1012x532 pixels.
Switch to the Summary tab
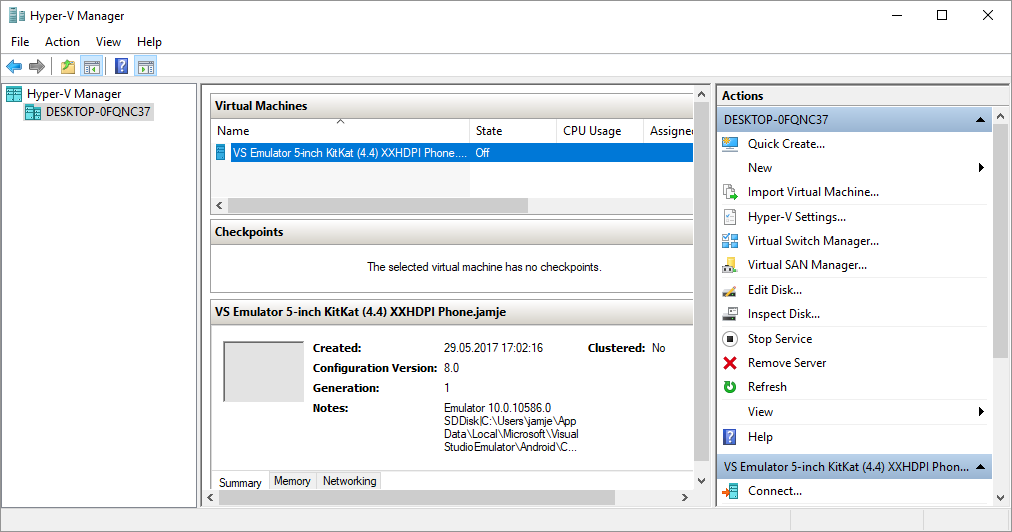[240, 482]
